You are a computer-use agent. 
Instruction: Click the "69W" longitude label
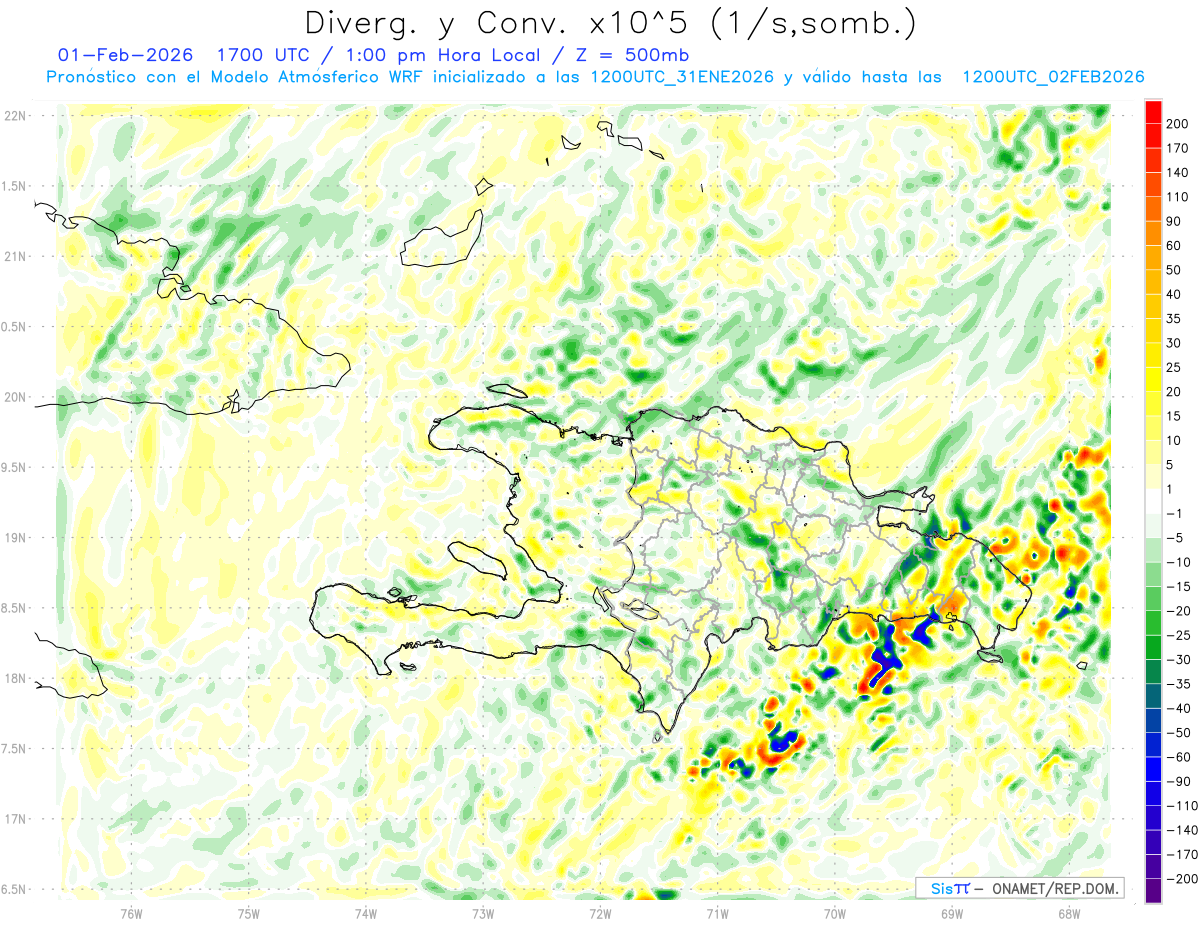click(951, 913)
